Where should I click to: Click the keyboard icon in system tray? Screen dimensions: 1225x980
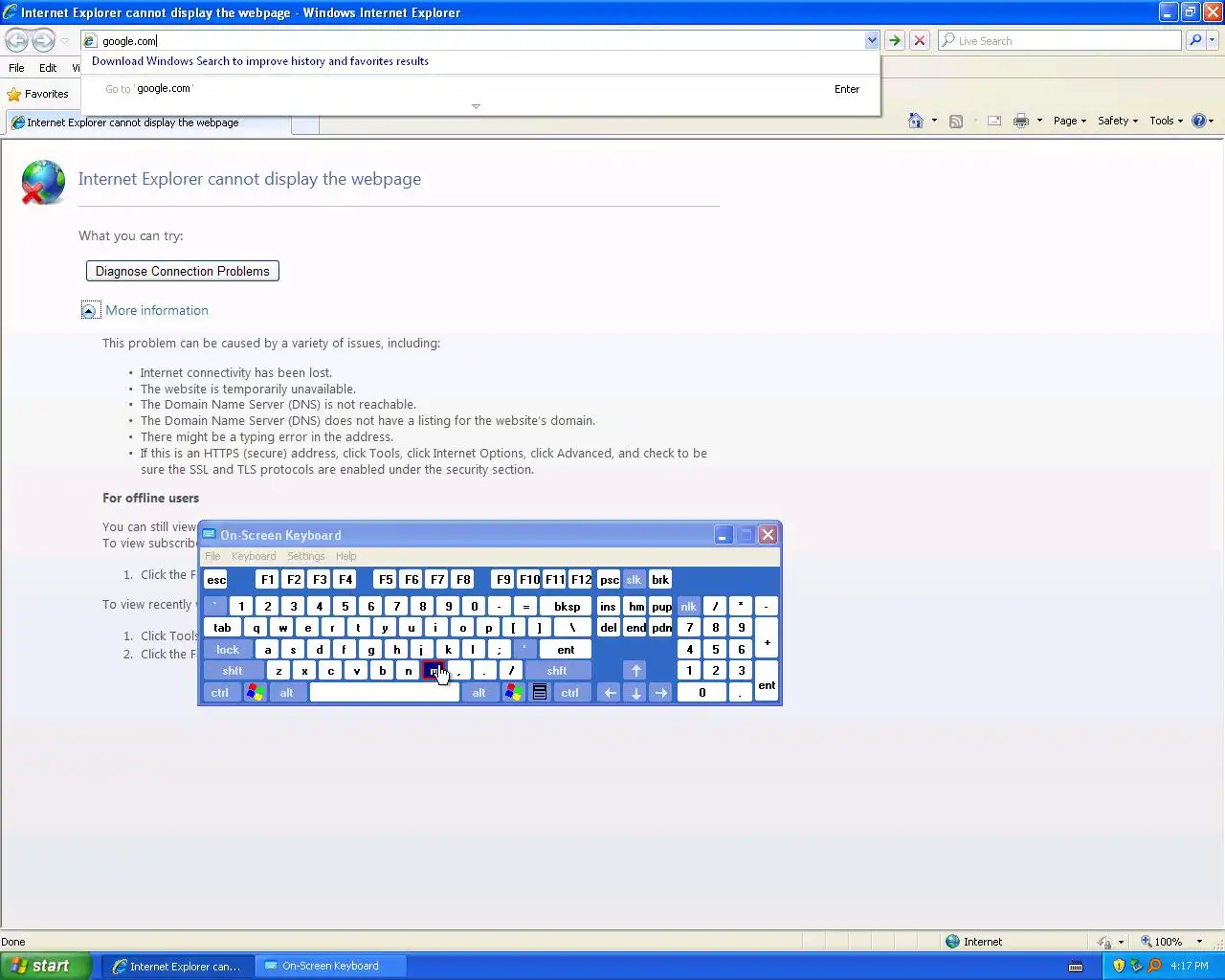point(1076,966)
